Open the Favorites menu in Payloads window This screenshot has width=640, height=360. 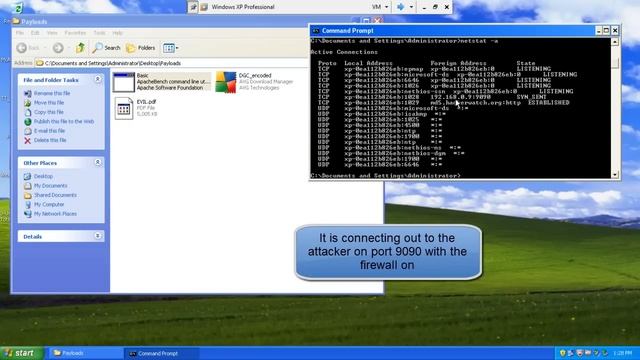75,33
